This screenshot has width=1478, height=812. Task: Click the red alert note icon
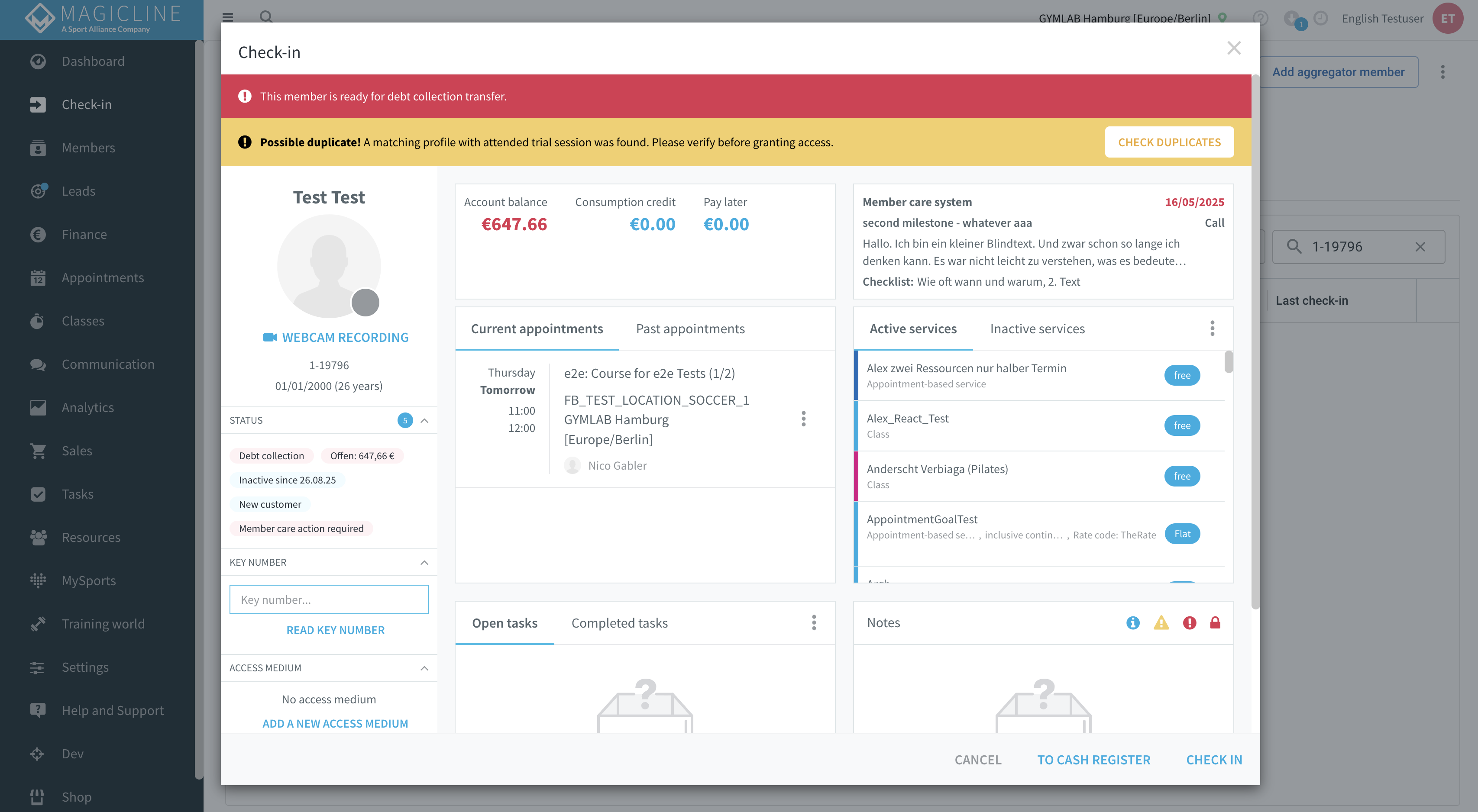tap(1190, 623)
